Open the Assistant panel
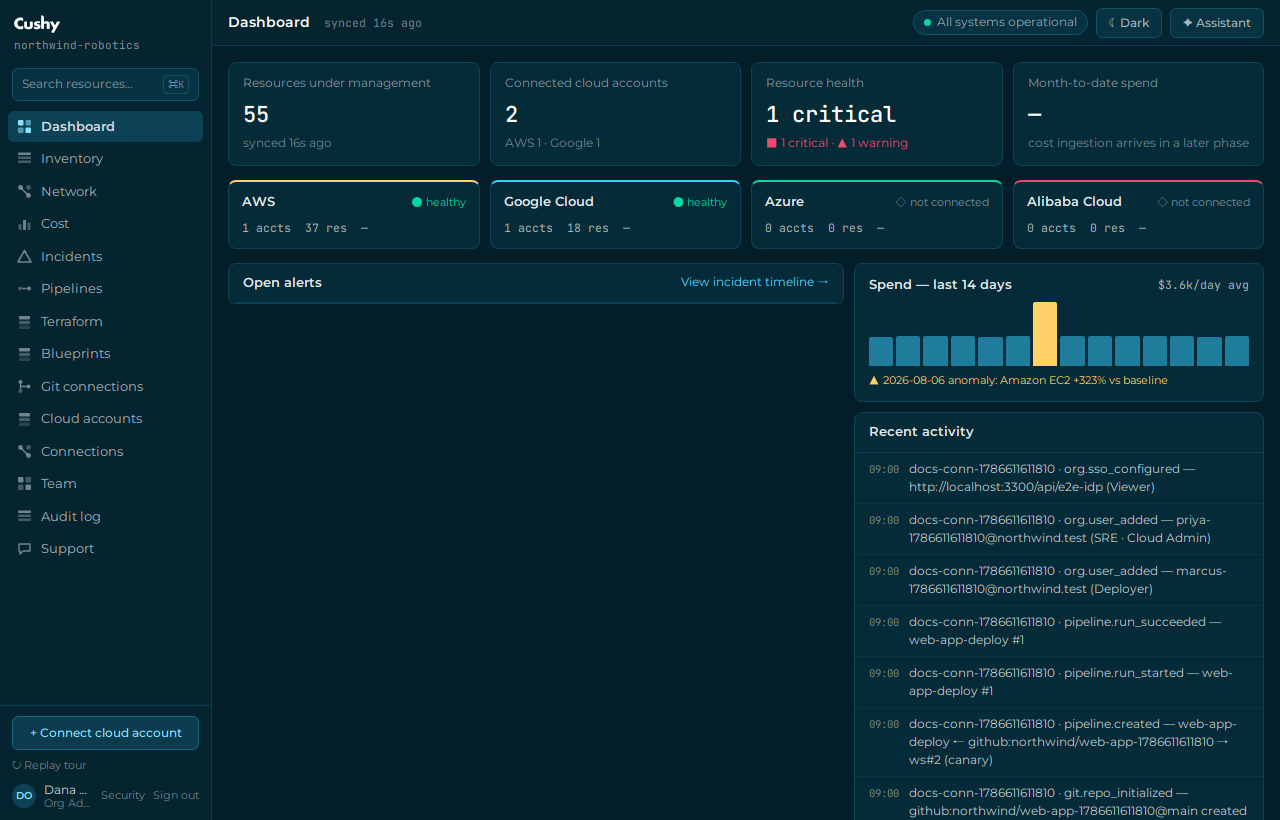Screen dimensions: 1280x820 [1216, 22]
